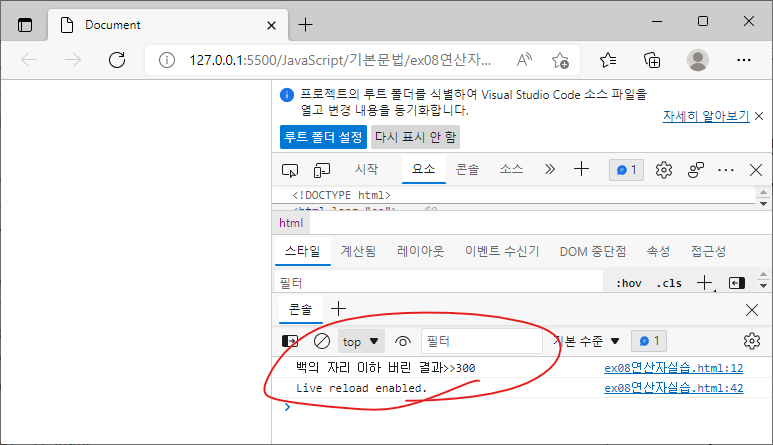Switch to the 콘솔 tab in DevTools toolbar
This screenshot has height=445, width=773.
[467, 169]
